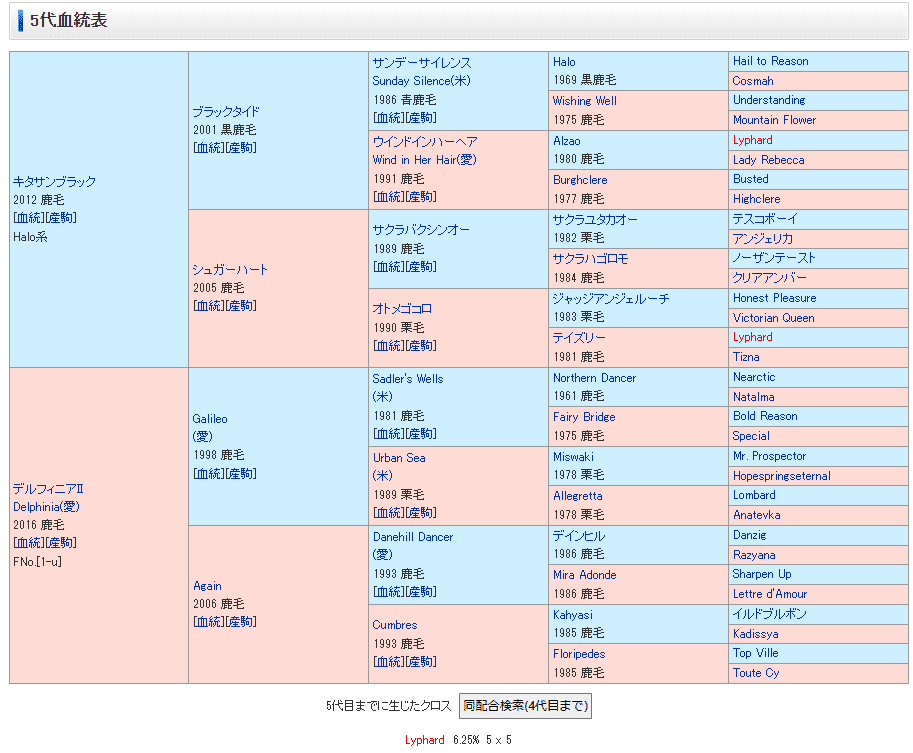This screenshot has height=753, width=913.
Task: Open サンデーサイレンス link
Action: coord(422,63)
